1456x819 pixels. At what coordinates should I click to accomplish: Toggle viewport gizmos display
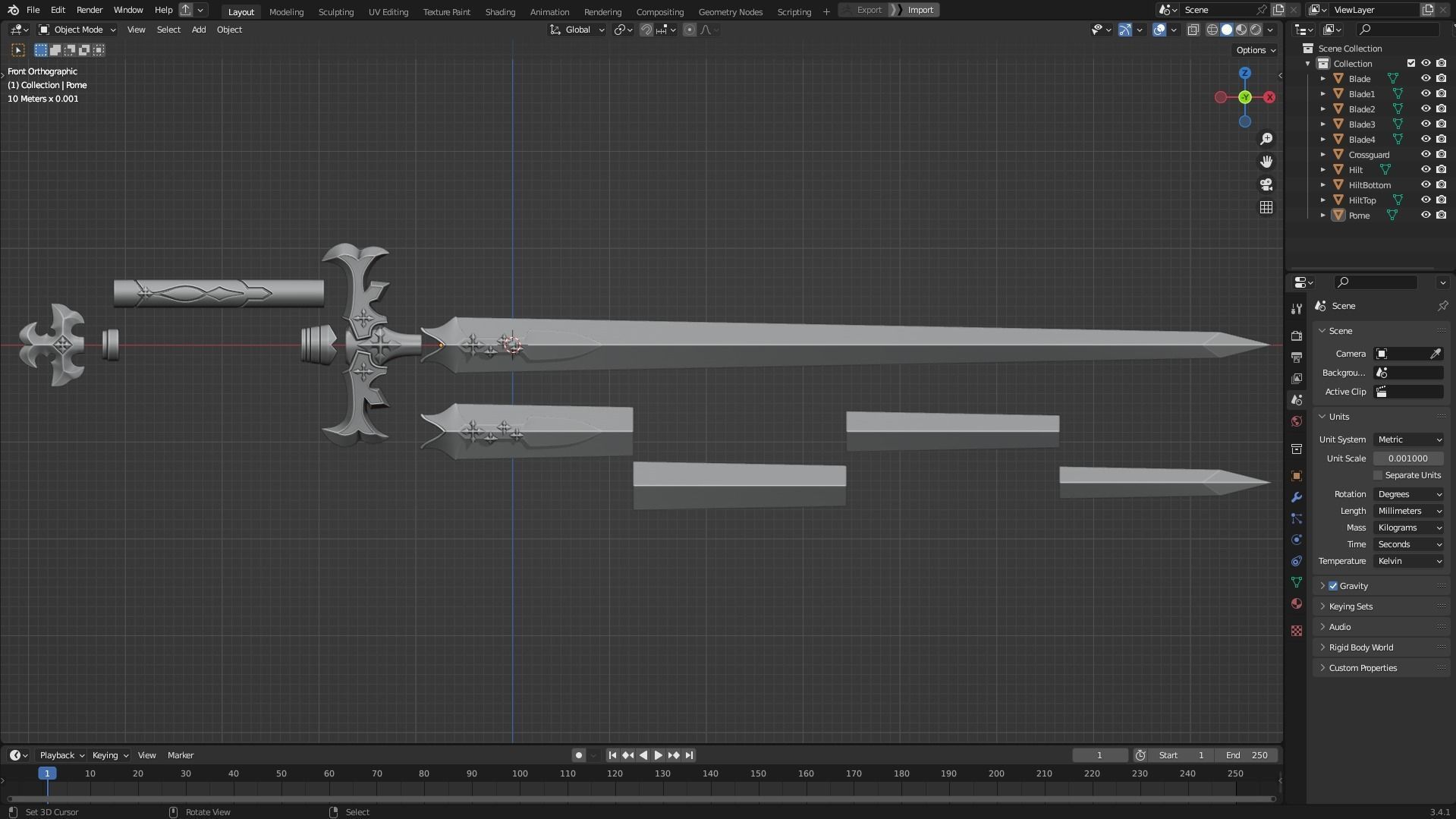point(1125,30)
